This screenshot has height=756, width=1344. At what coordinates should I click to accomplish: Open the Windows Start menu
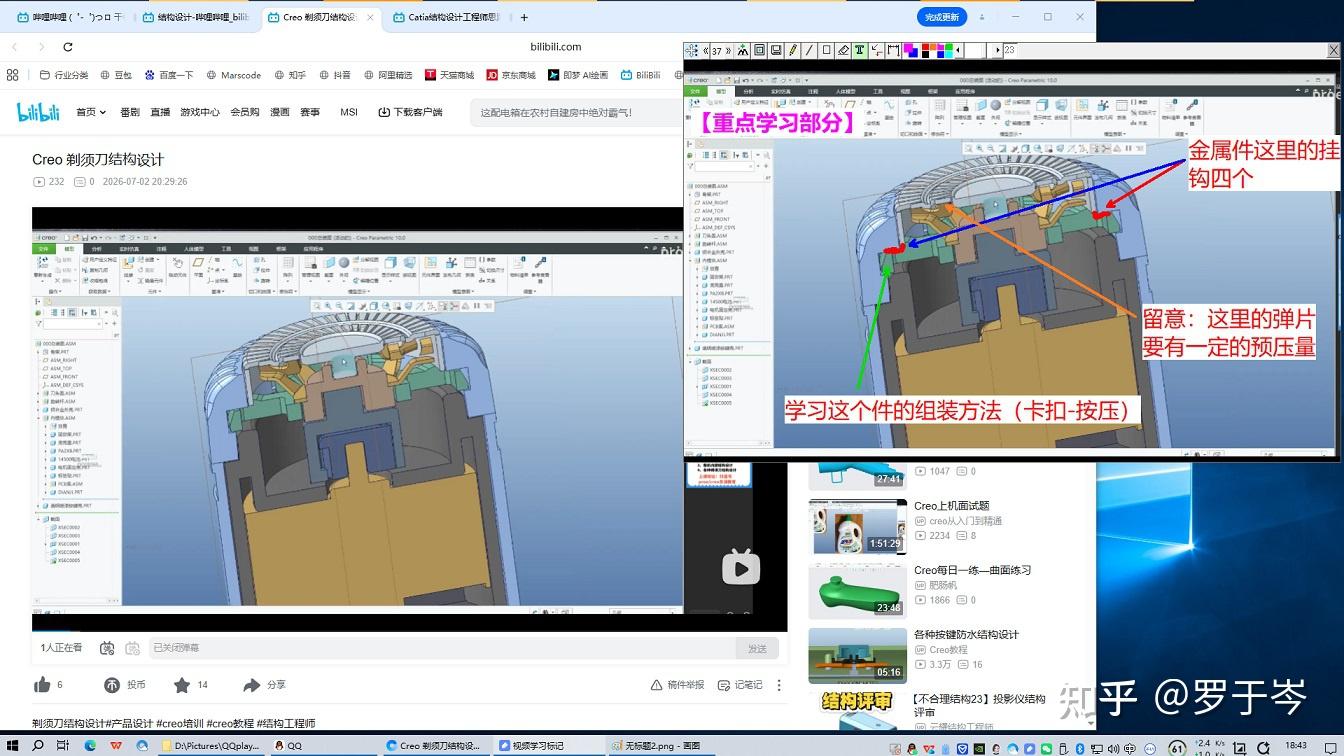[12, 746]
